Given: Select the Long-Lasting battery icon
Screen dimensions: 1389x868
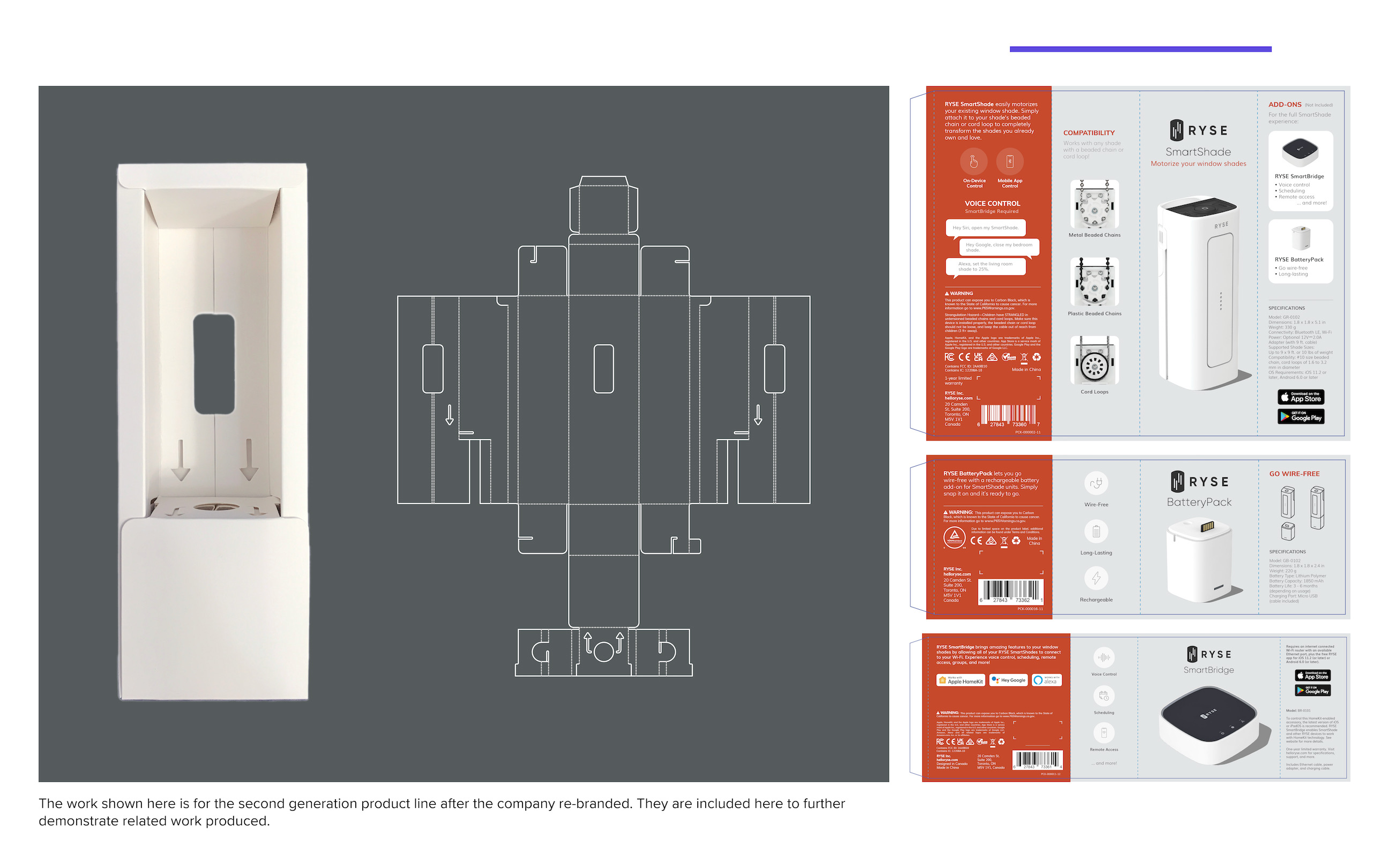Looking at the screenshot, I should point(1096,532).
